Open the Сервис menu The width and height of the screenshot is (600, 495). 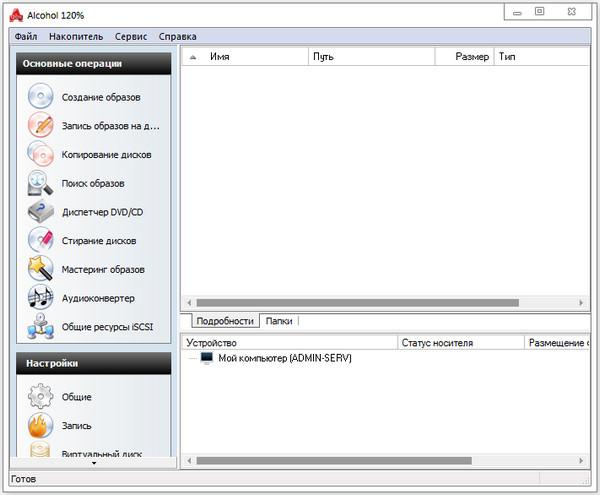131,36
